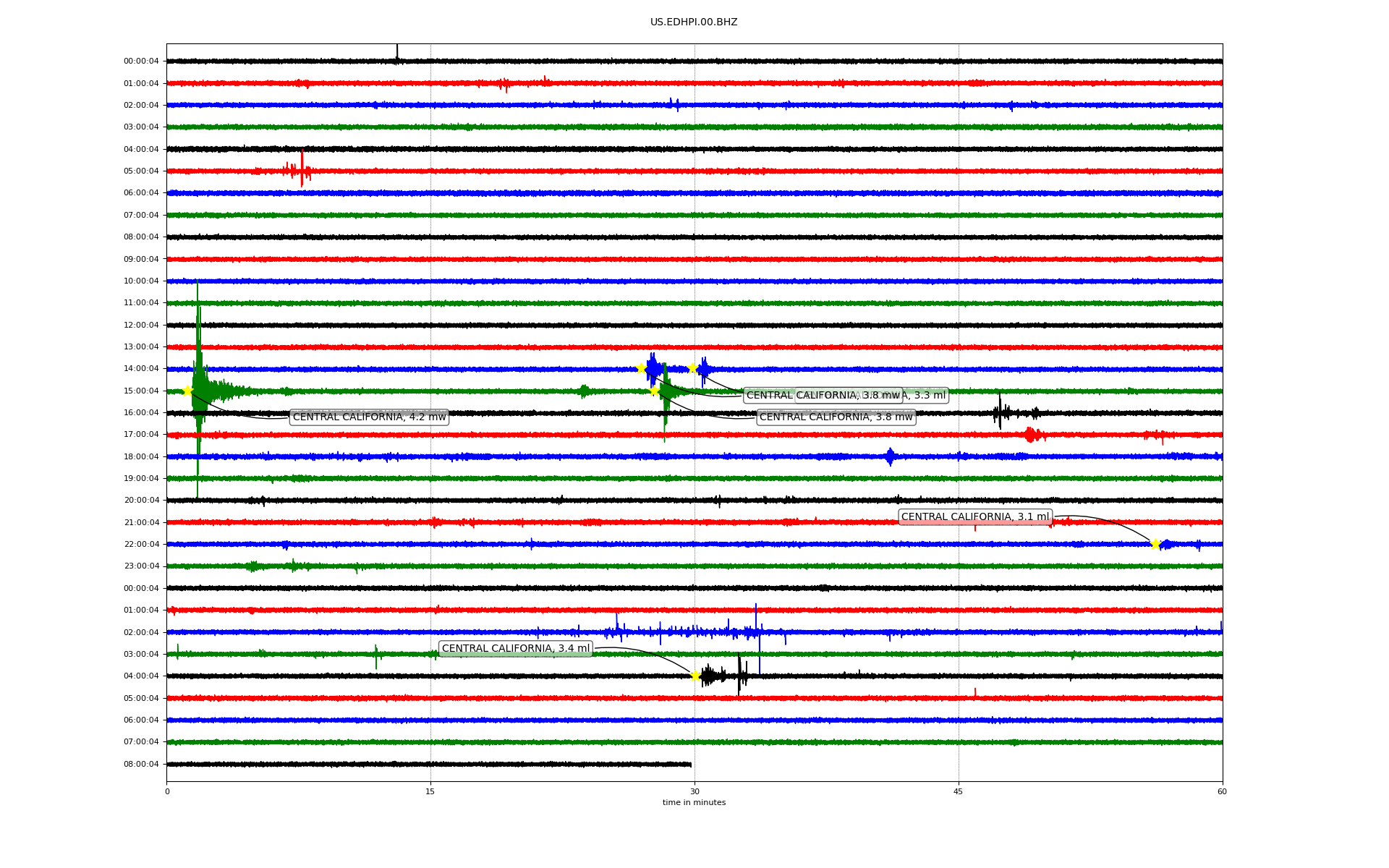Click the plot title US.EDHPI.00.BHZ
This screenshot has width=1389, height=868.
(x=694, y=22)
